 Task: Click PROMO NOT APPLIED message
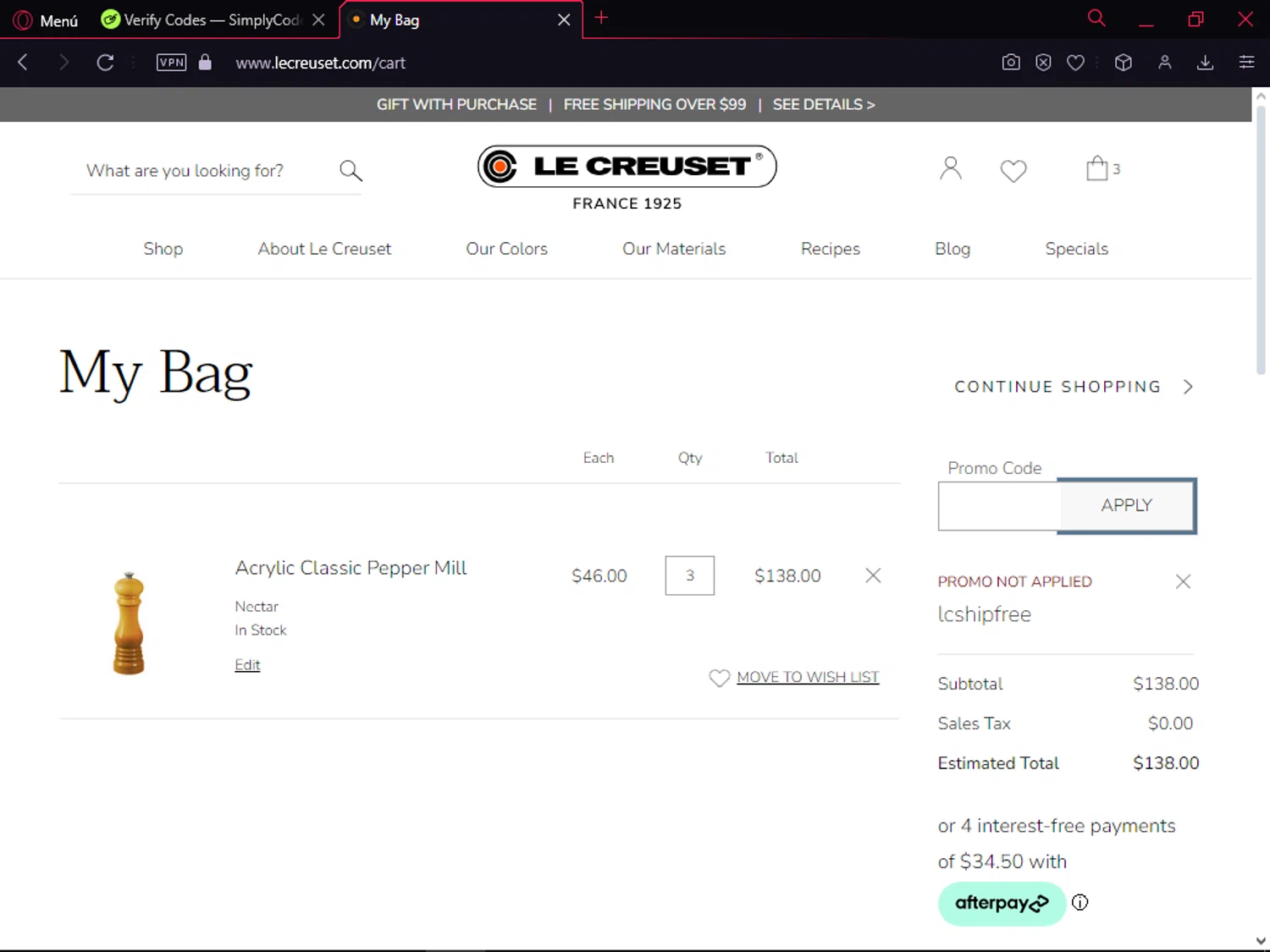pos(1014,581)
